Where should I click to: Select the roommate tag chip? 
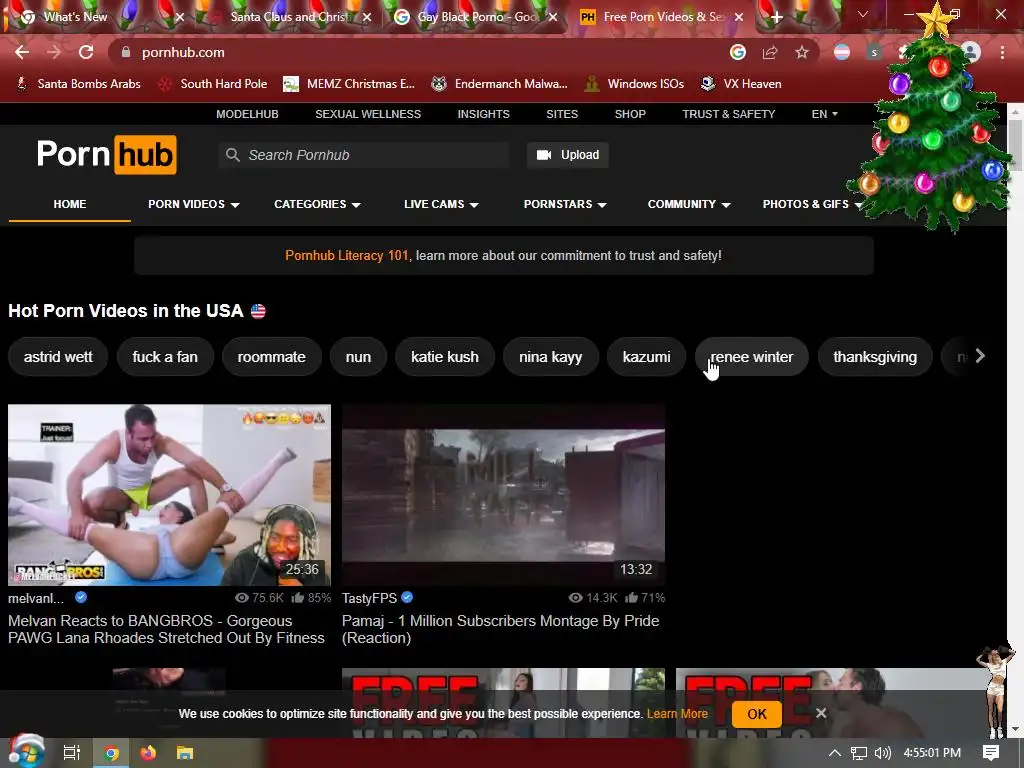click(272, 357)
